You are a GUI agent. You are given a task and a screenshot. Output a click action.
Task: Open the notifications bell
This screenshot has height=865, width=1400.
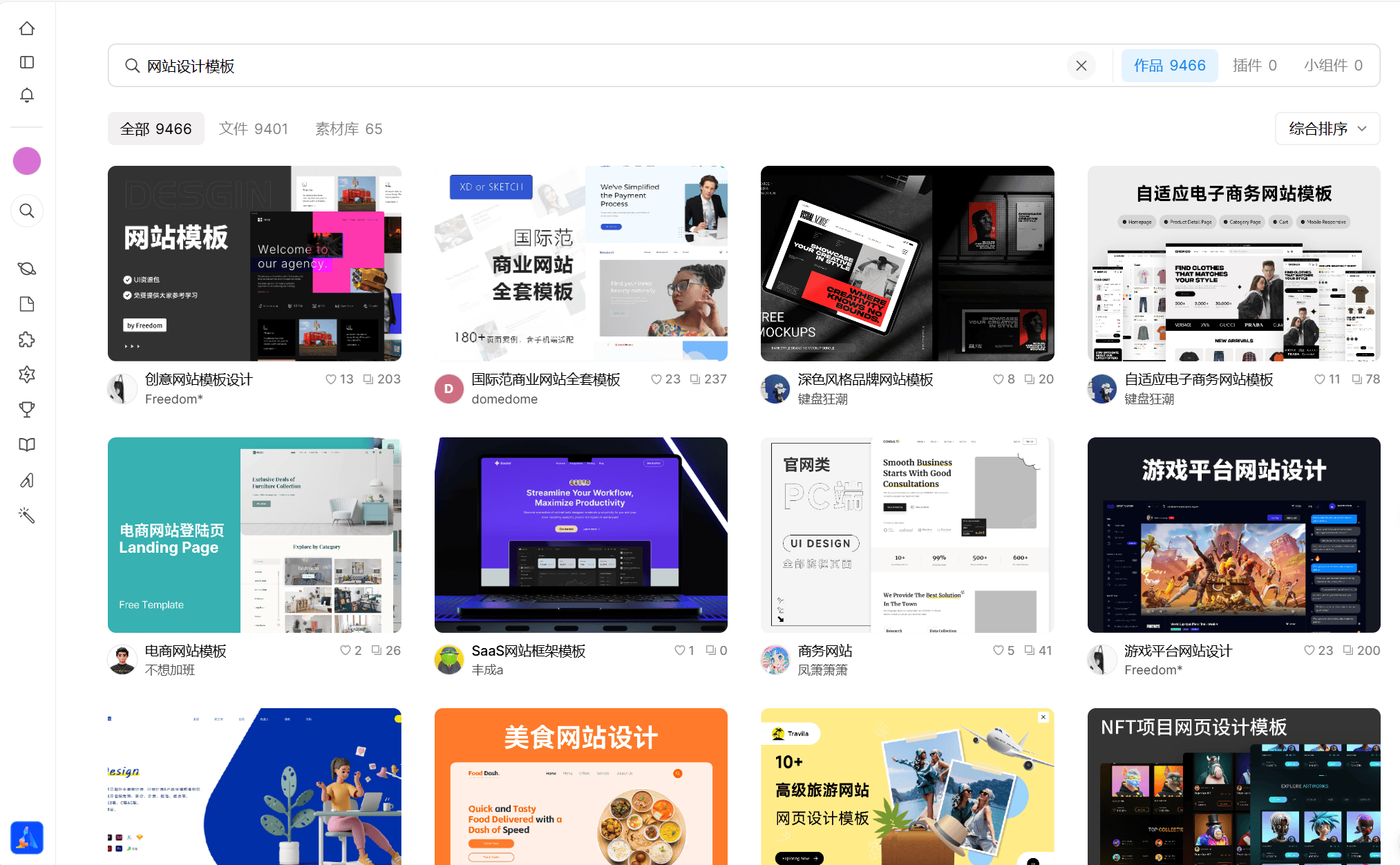27,95
